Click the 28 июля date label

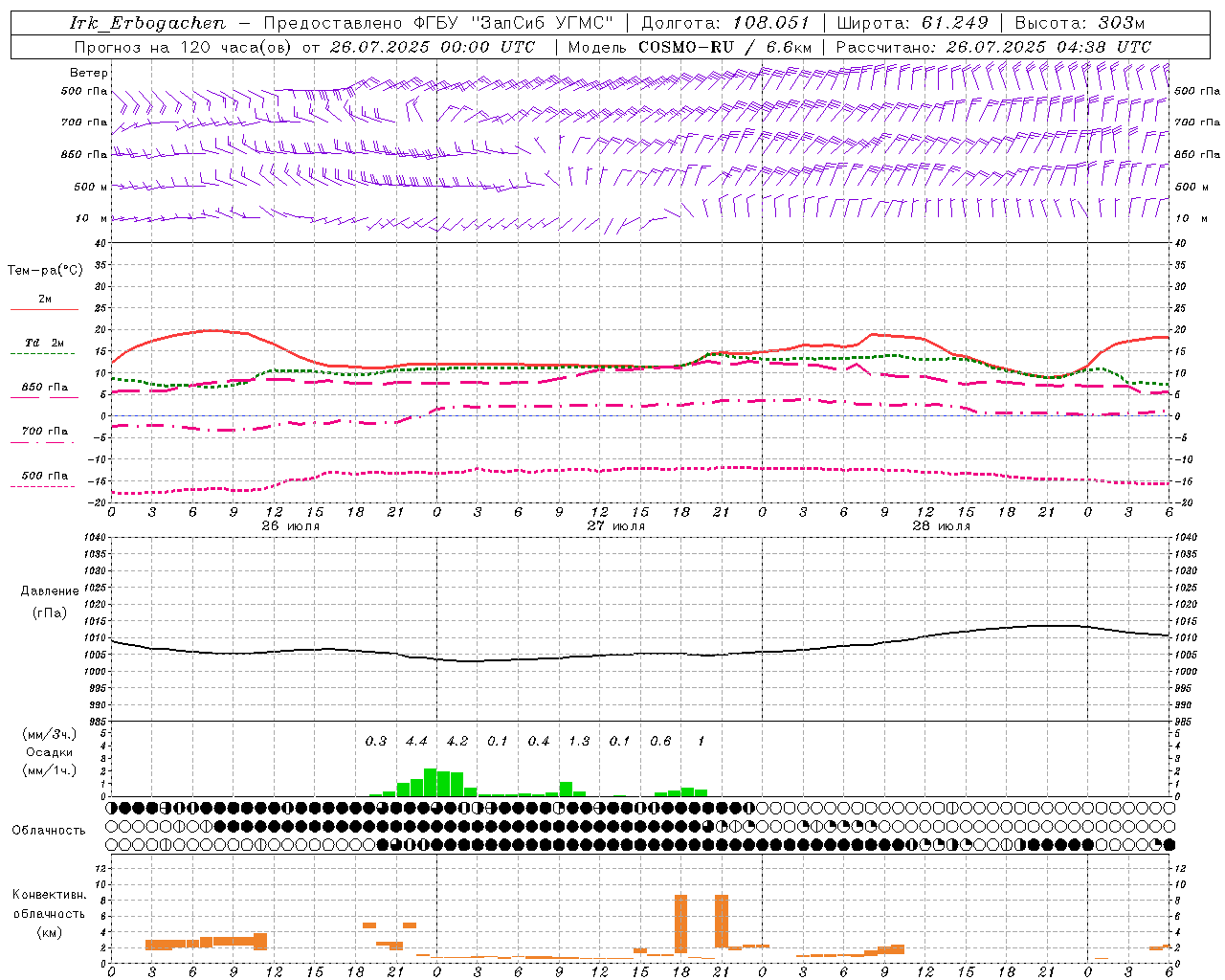[942, 526]
